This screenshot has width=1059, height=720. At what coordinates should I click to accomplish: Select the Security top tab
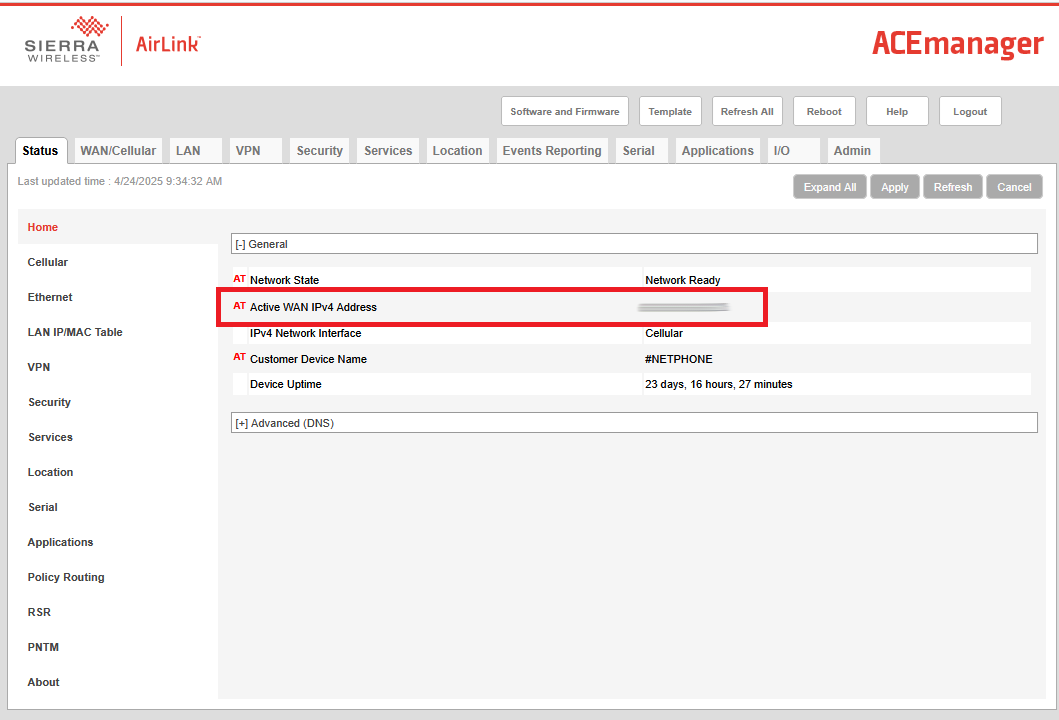[x=319, y=151]
